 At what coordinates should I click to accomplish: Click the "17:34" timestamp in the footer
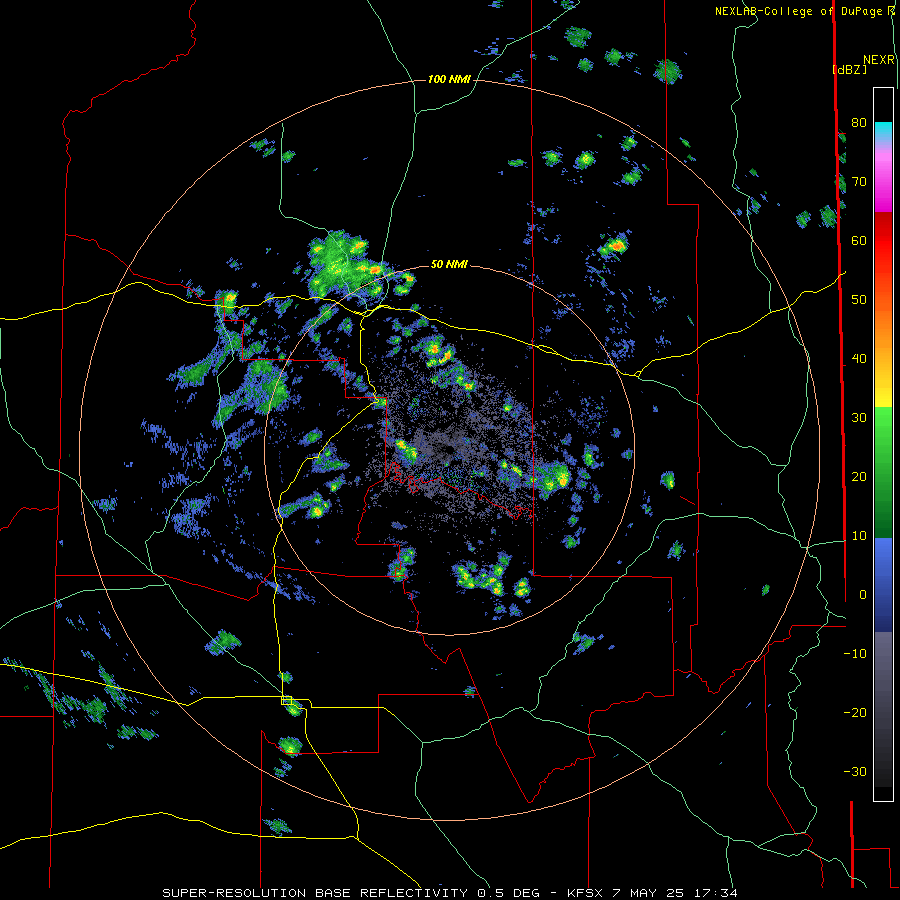point(715,893)
